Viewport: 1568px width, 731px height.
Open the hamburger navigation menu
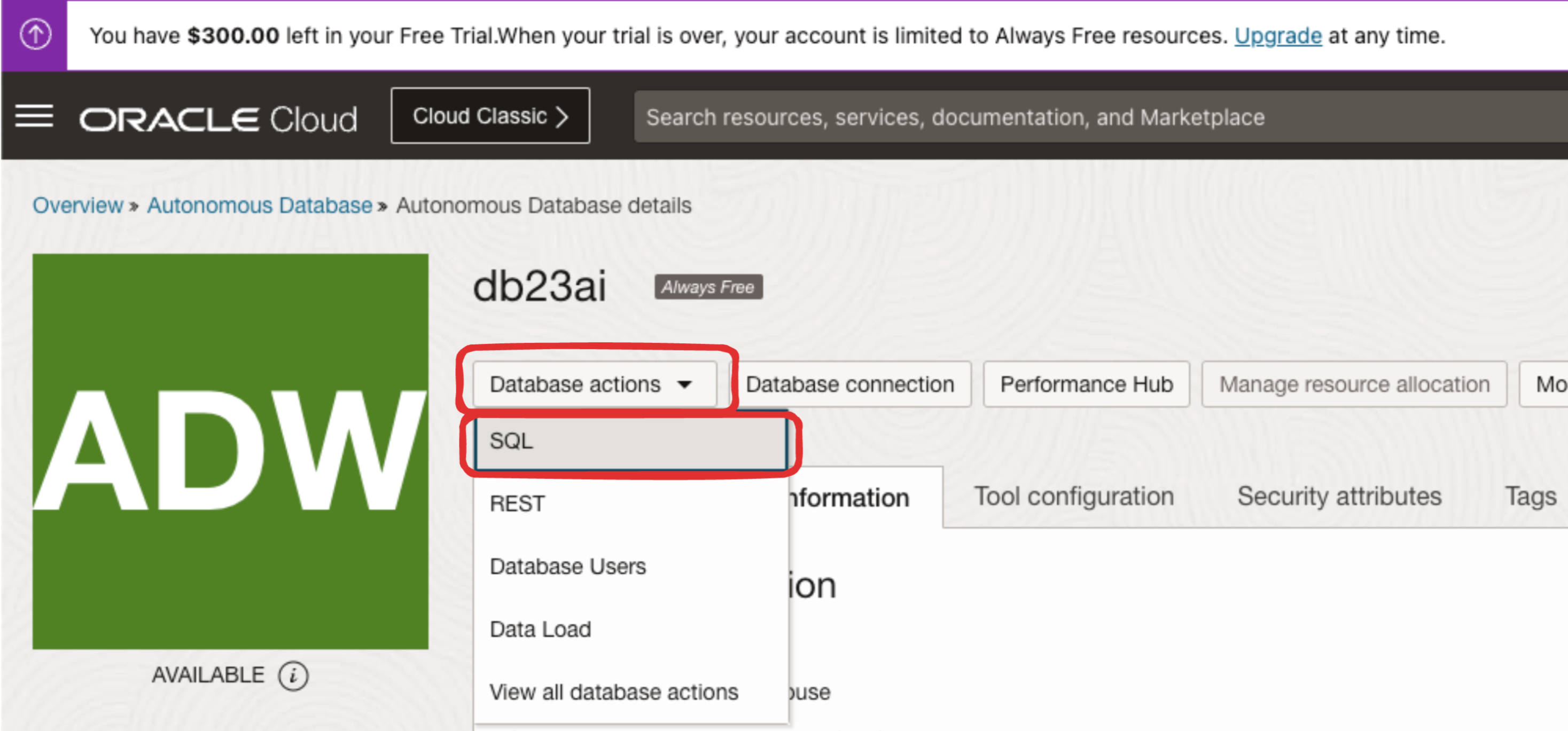coord(34,115)
